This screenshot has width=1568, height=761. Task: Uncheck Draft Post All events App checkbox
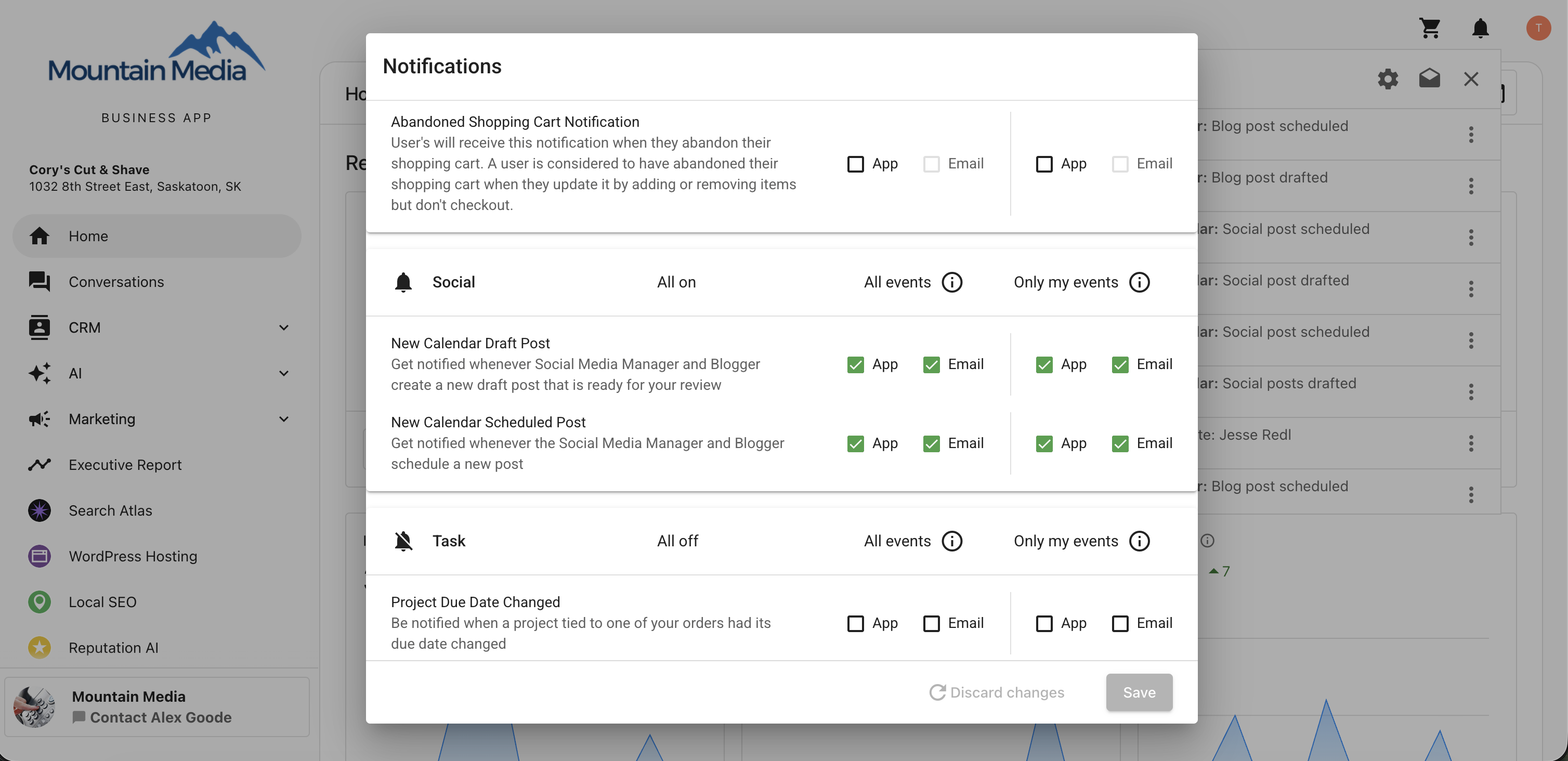click(856, 364)
